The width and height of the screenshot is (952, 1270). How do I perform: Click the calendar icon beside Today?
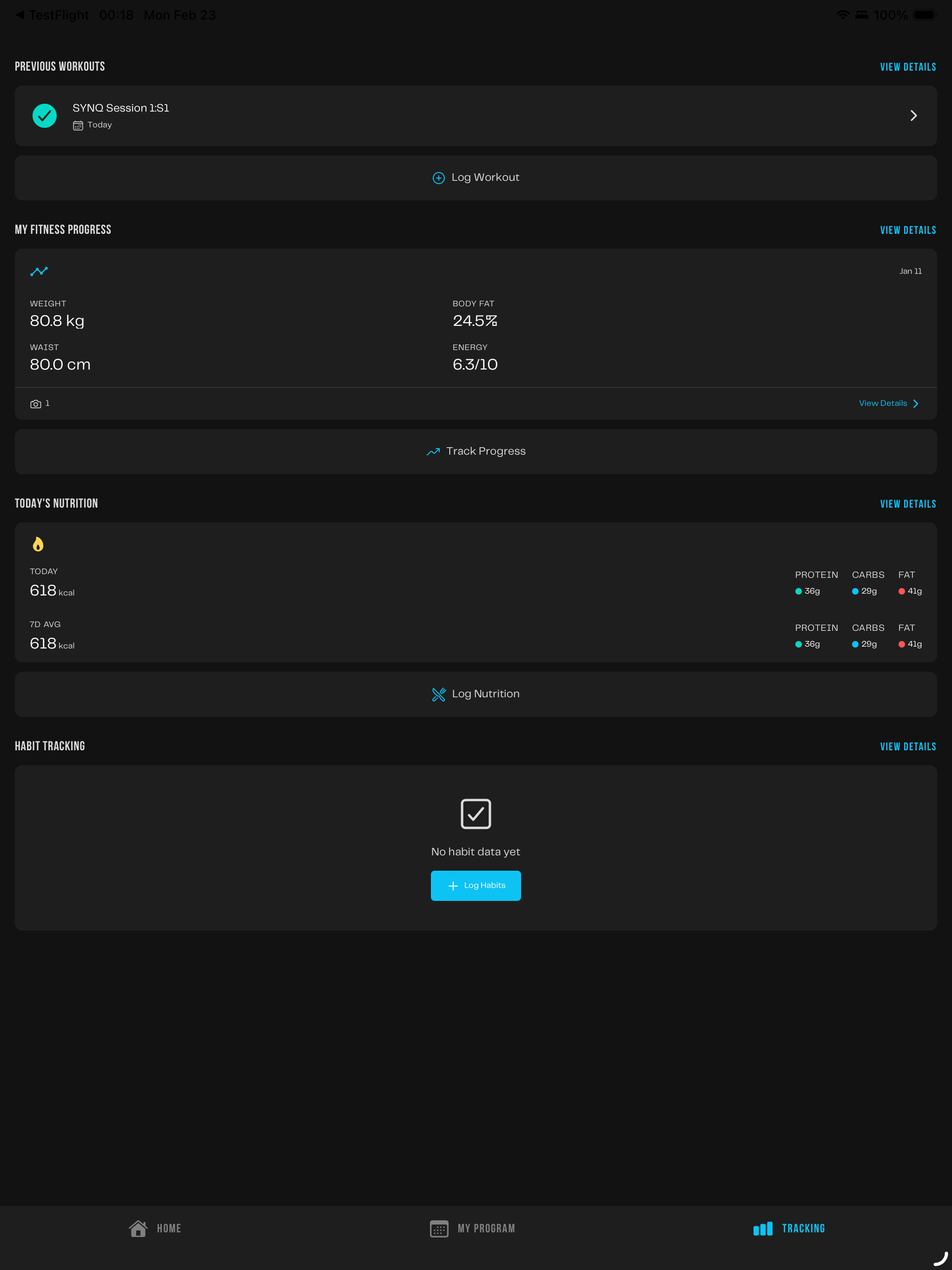[x=78, y=125]
